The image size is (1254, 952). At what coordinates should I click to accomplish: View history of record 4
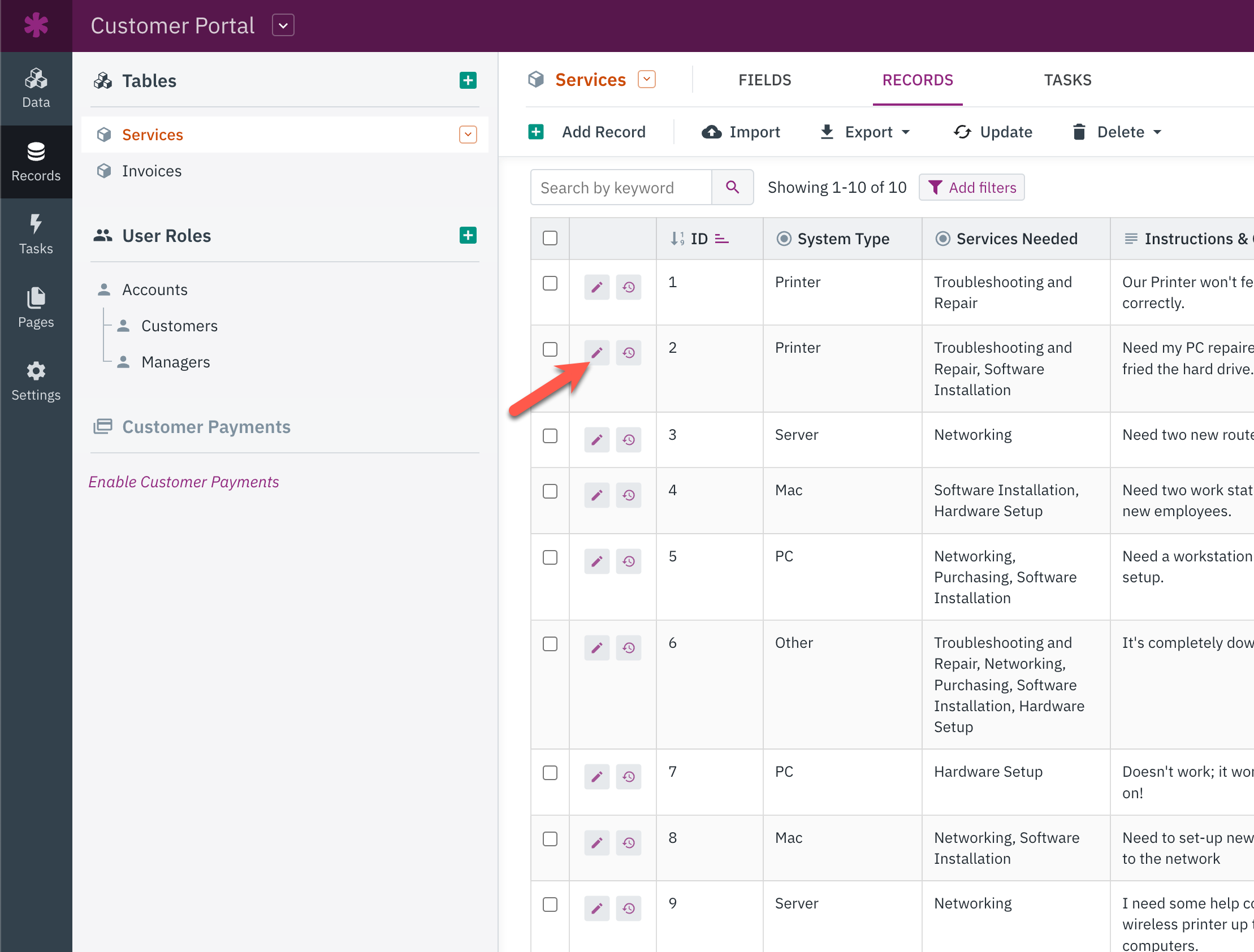(629, 495)
